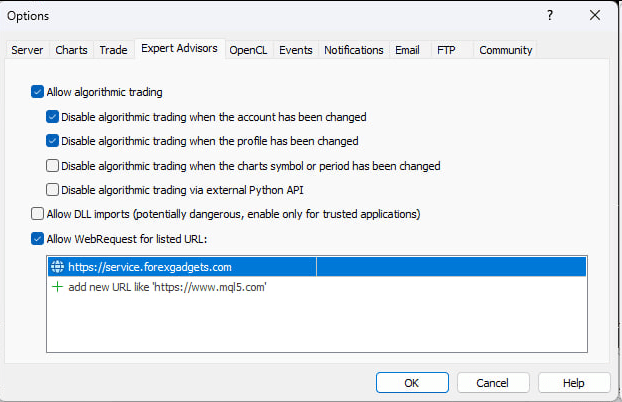Screen dimensions: 622x402
Task: Confirm settings with OK button
Action: 412,383
